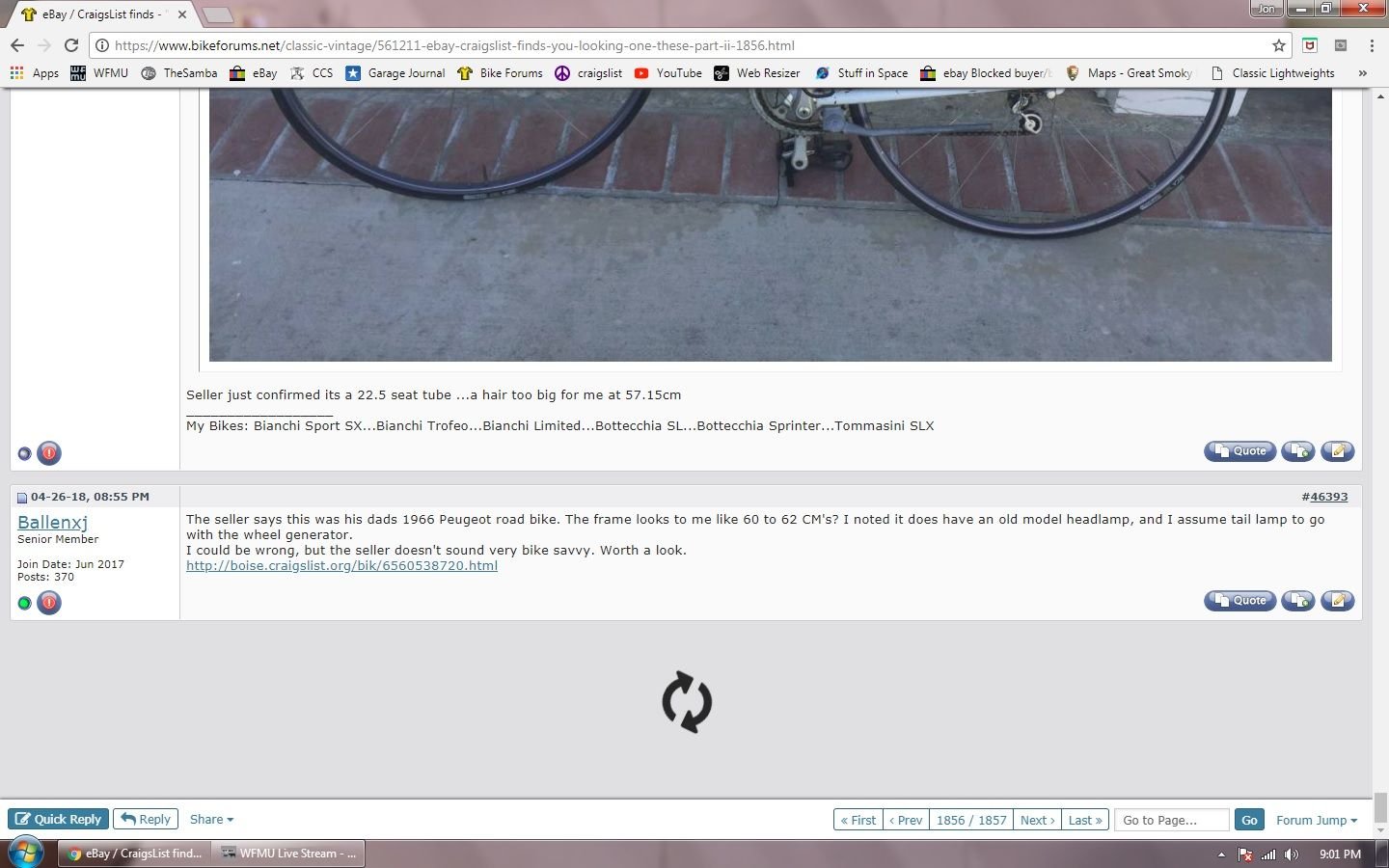This screenshot has height=868, width=1389.
Task: Open the system tray volume icon
Action: [1293, 854]
